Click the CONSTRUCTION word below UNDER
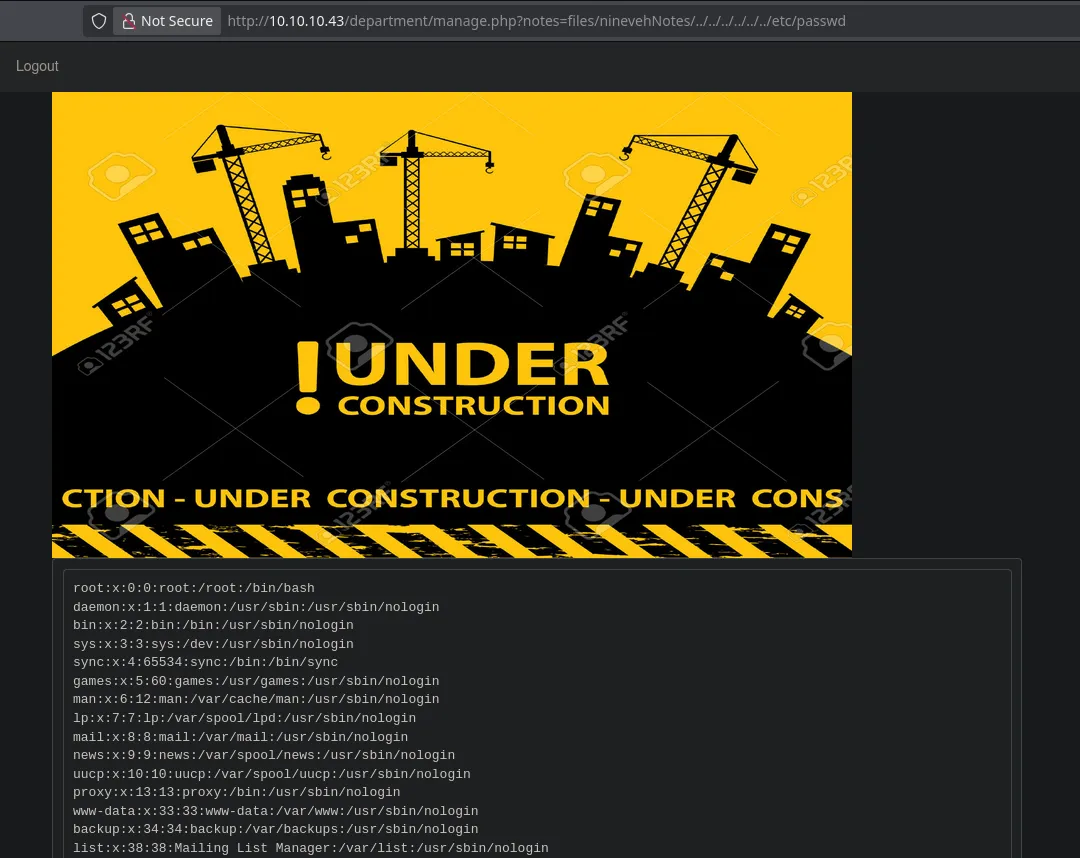Screen dimensions: 1080x858 (473, 405)
